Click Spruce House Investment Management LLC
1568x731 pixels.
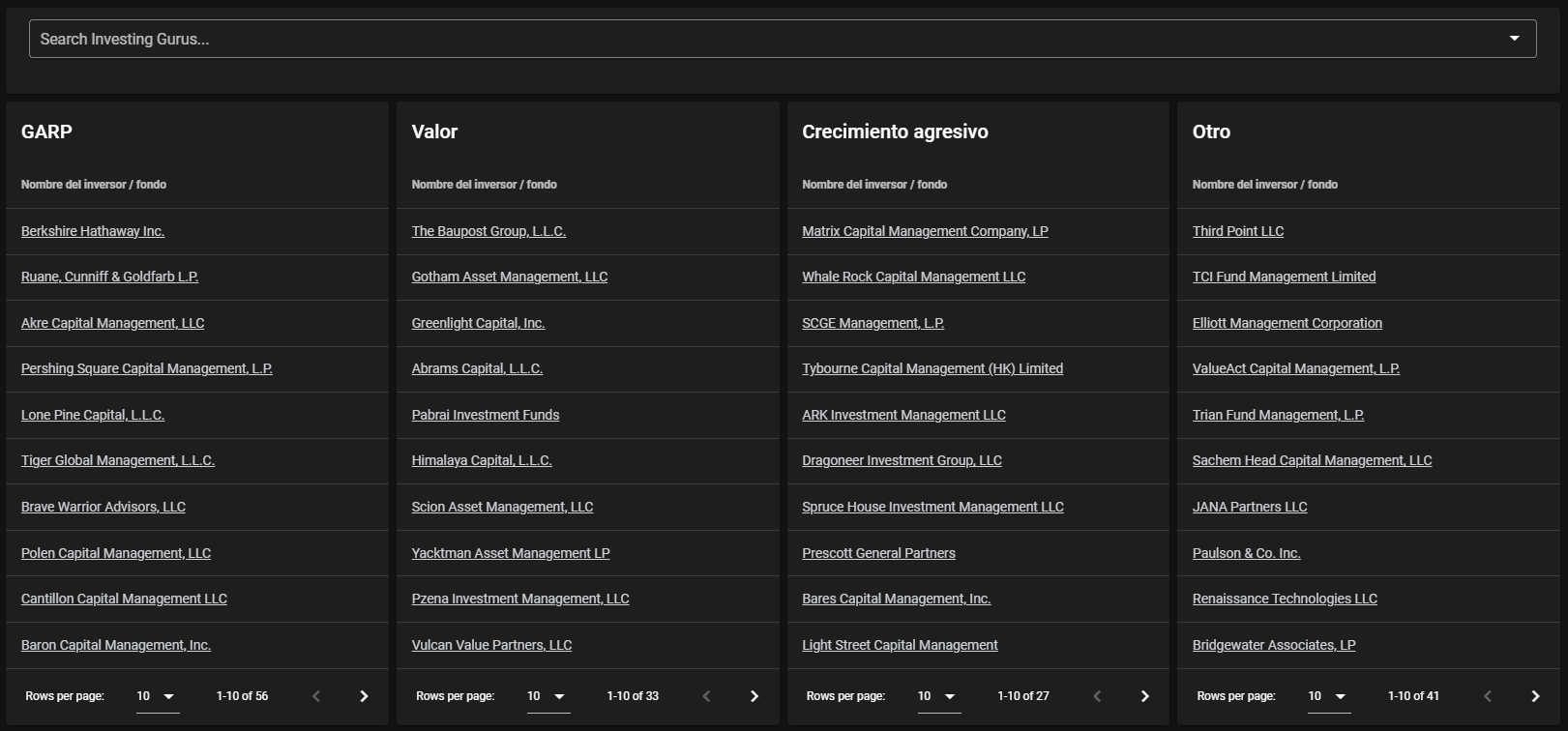[932, 507]
